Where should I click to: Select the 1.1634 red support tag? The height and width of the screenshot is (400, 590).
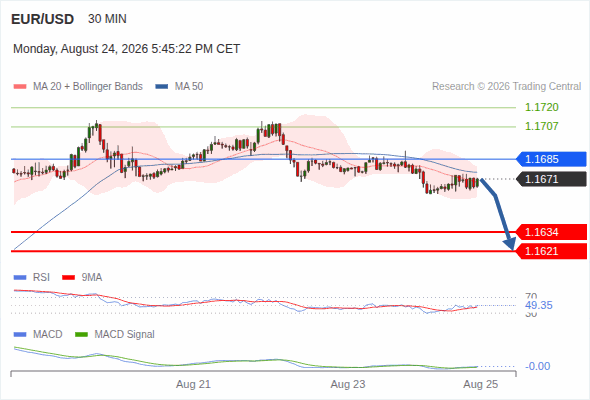(551, 232)
